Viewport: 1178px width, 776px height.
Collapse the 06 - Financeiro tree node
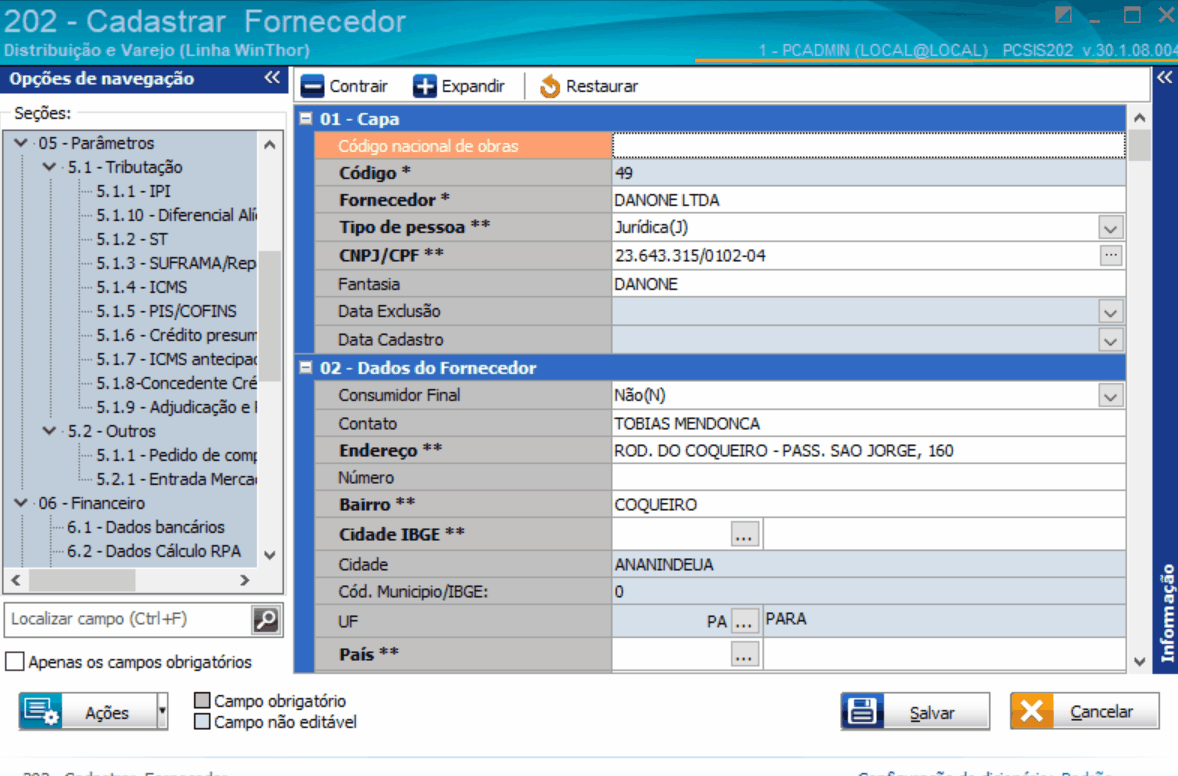pos(21,503)
